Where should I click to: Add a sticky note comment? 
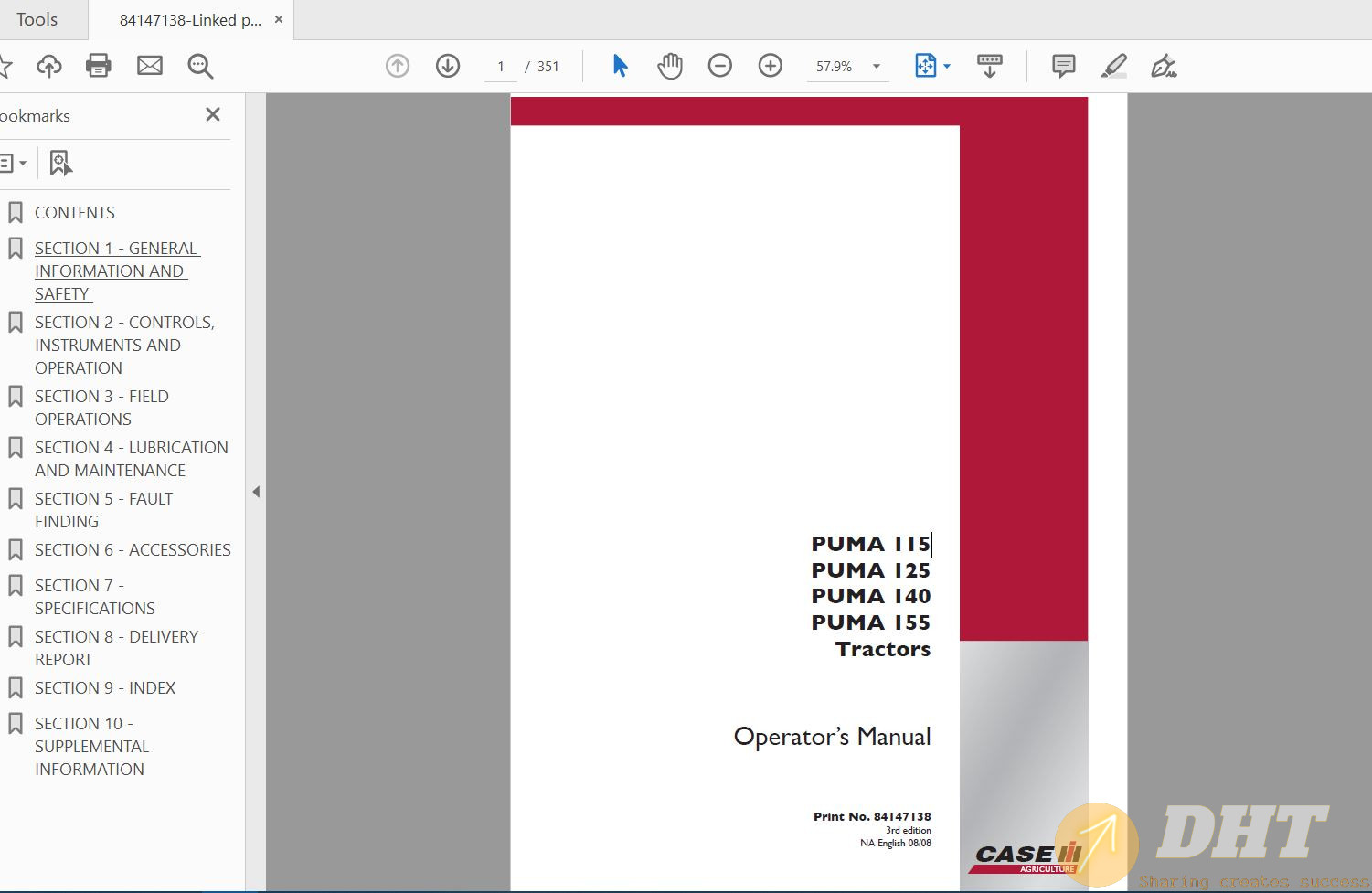point(1063,66)
